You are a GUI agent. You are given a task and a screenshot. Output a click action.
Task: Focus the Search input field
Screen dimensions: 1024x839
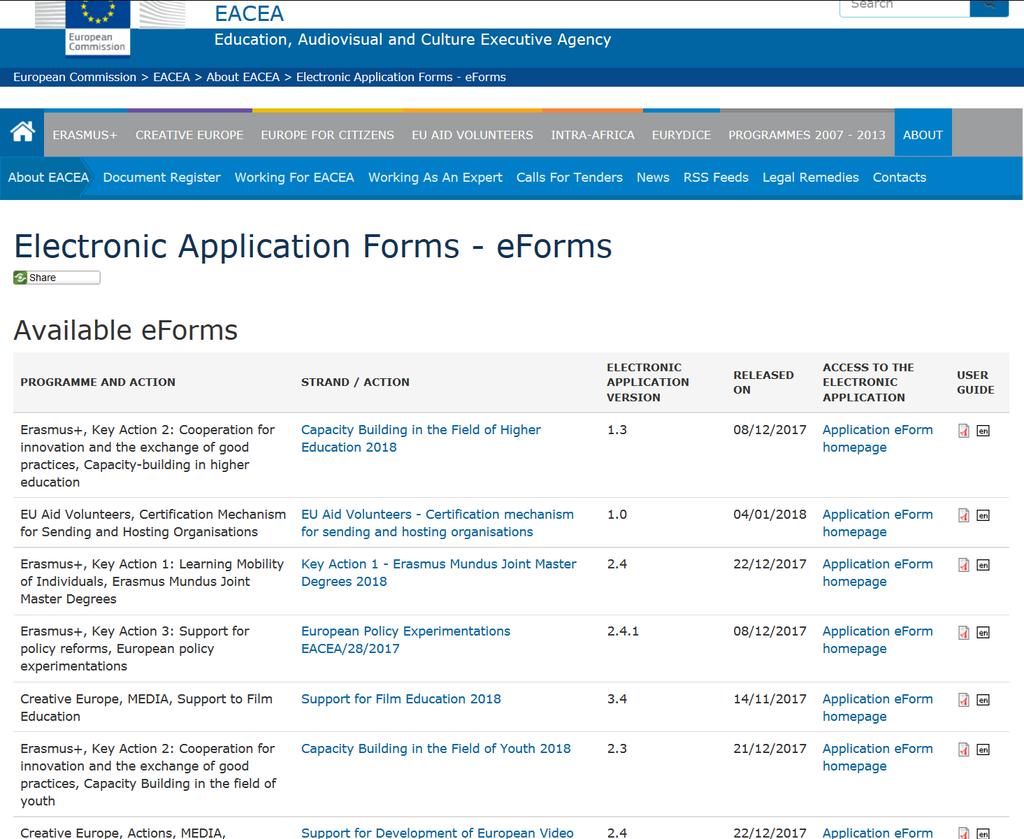point(904,7)
